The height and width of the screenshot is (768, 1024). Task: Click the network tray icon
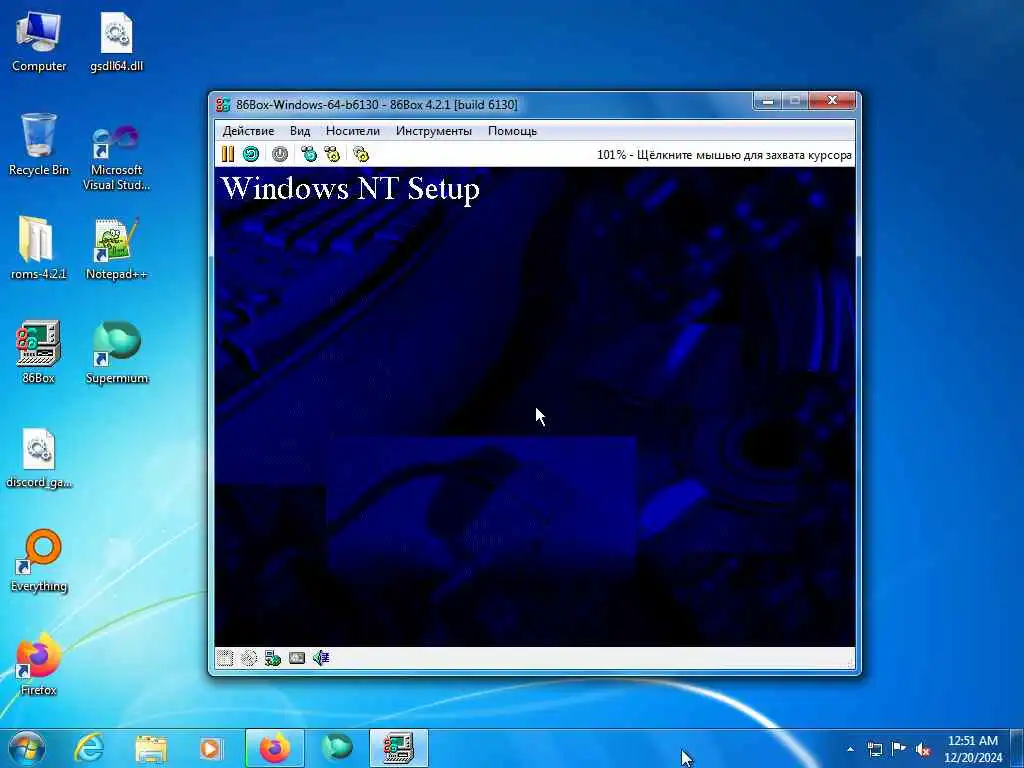coord(875,749)
